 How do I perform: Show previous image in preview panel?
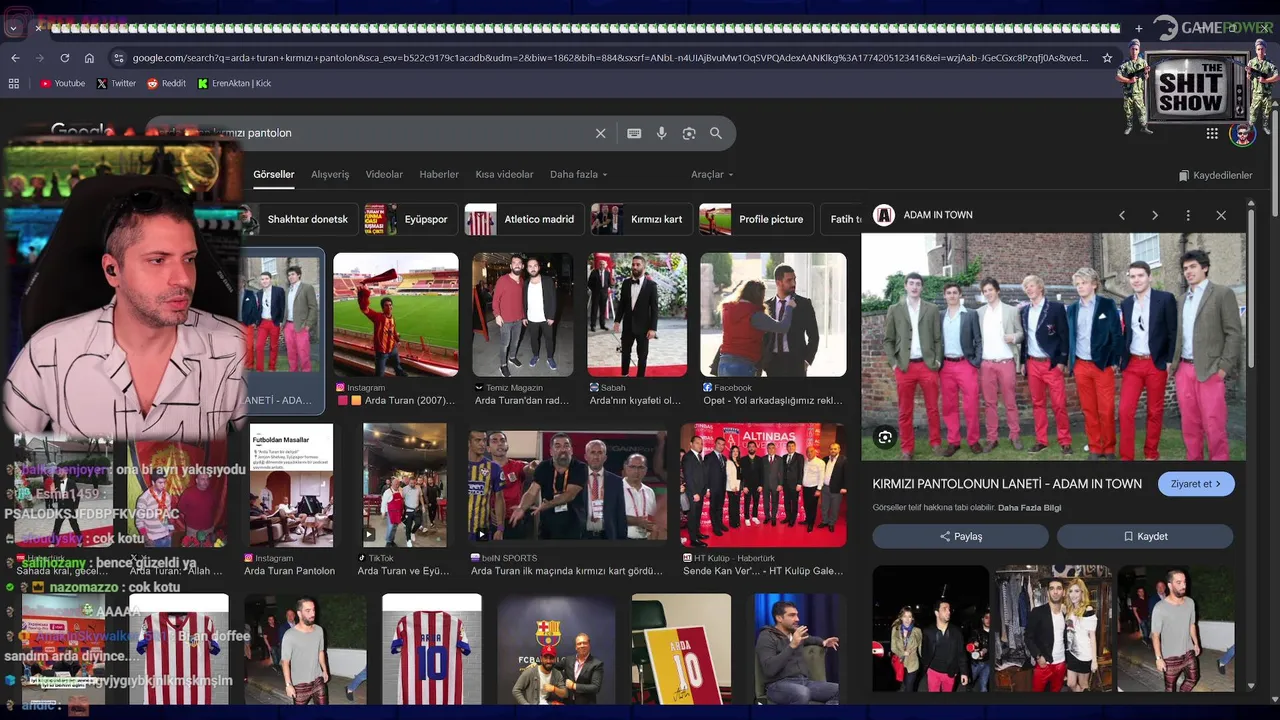point(1122,215)
